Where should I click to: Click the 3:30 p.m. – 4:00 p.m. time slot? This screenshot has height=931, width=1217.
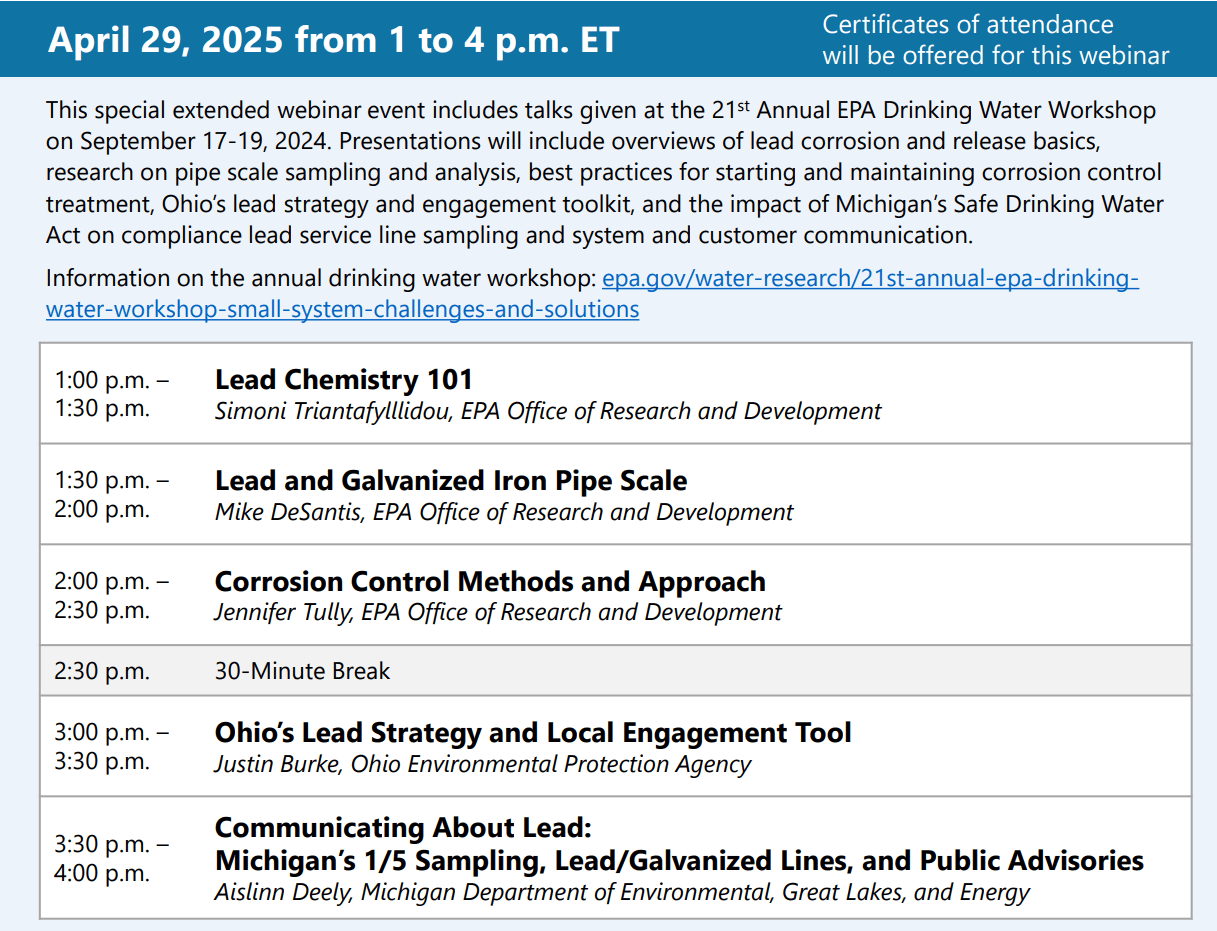(112, 859)
